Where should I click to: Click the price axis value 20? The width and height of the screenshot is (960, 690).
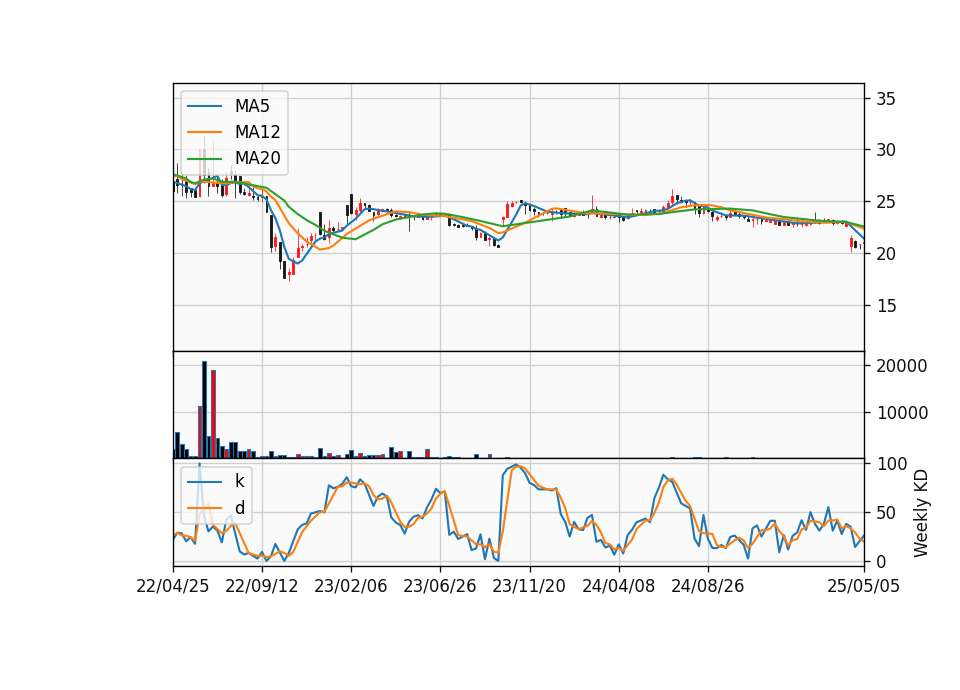tap(885, 253)
